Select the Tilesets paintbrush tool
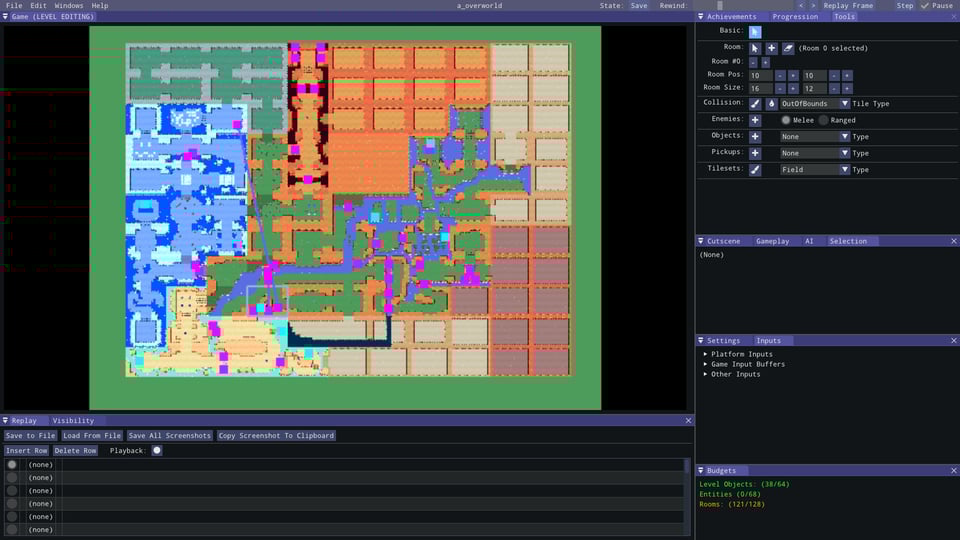960x540 pixels. point(755,170)
